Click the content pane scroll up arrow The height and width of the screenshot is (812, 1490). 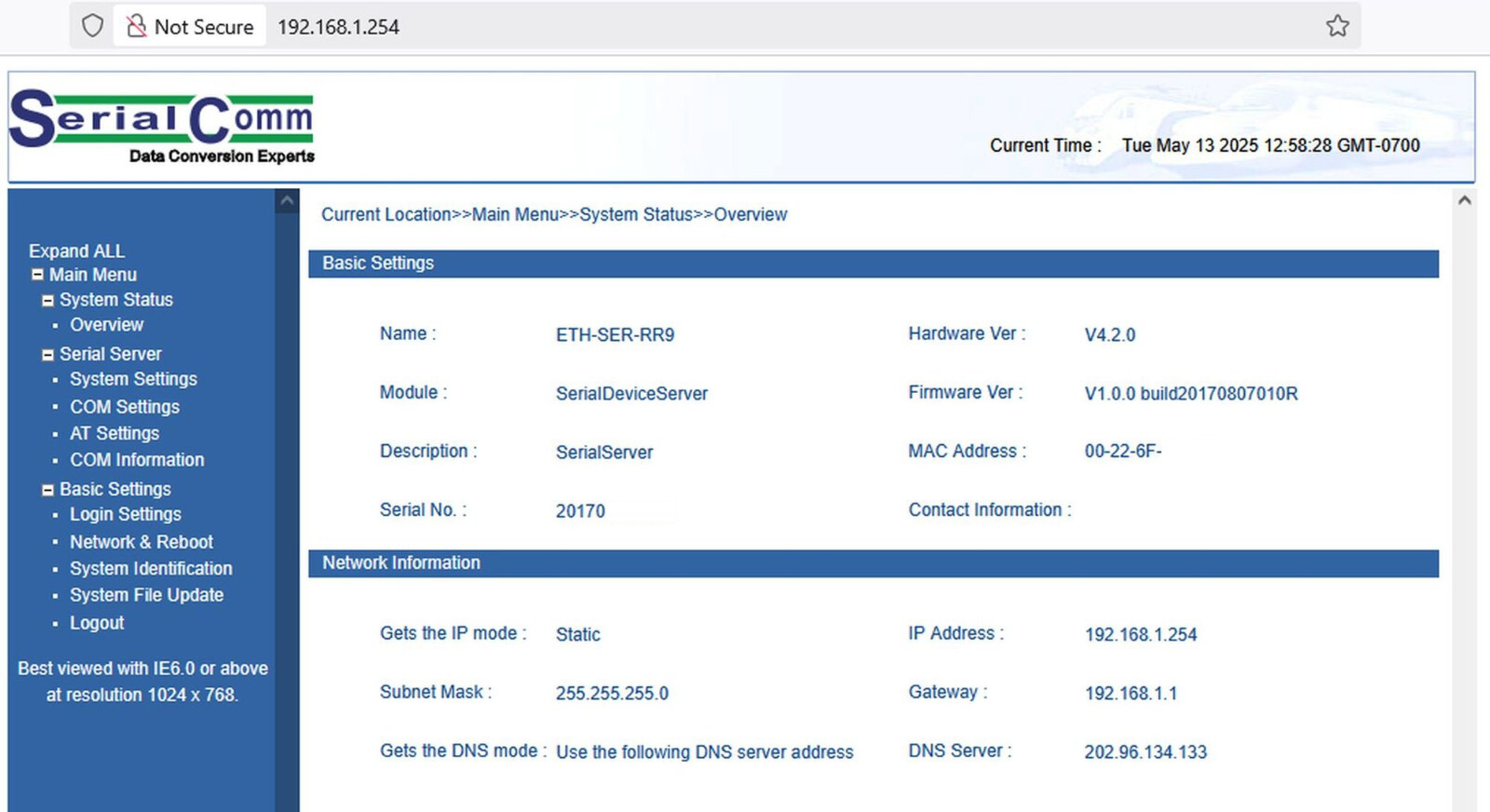click(1464, 200)
